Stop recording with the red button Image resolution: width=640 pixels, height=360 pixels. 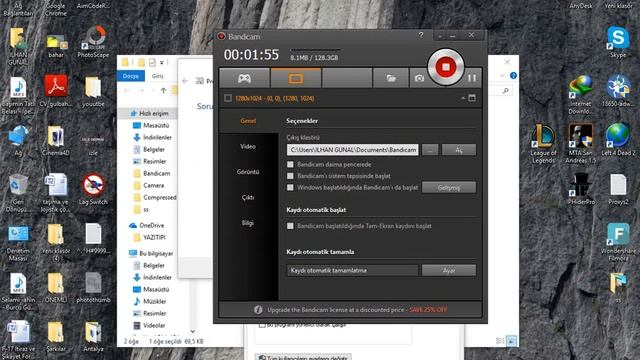[x=446, y=67]
